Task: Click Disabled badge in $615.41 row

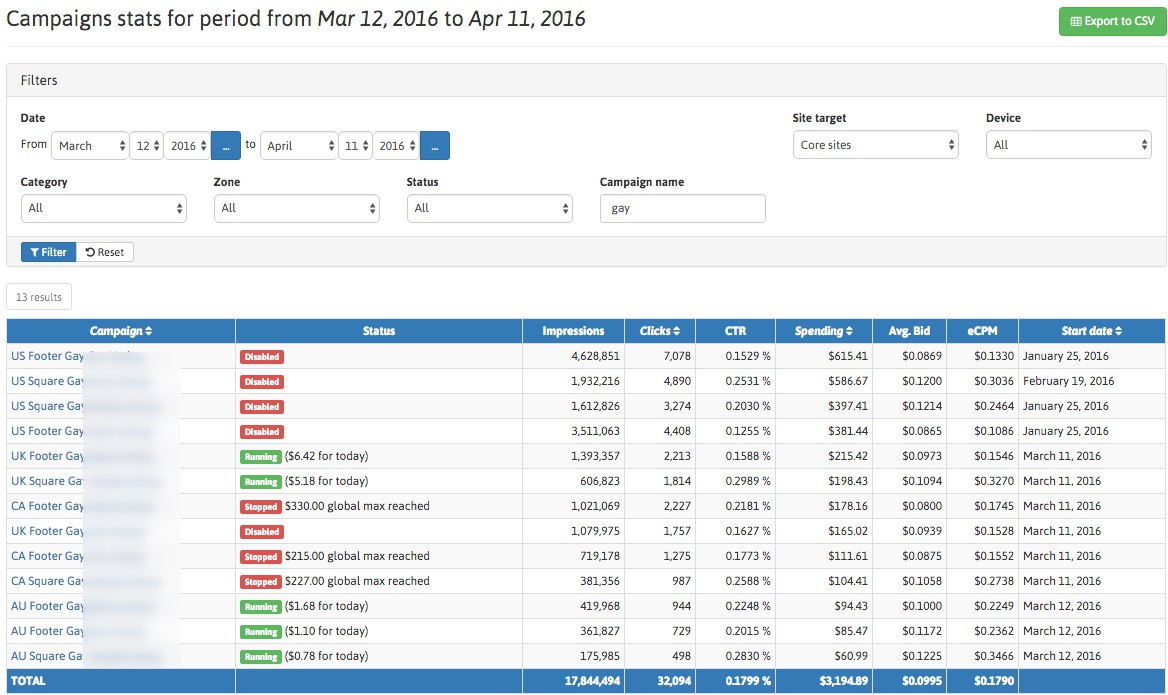Action: coord(261,357)
